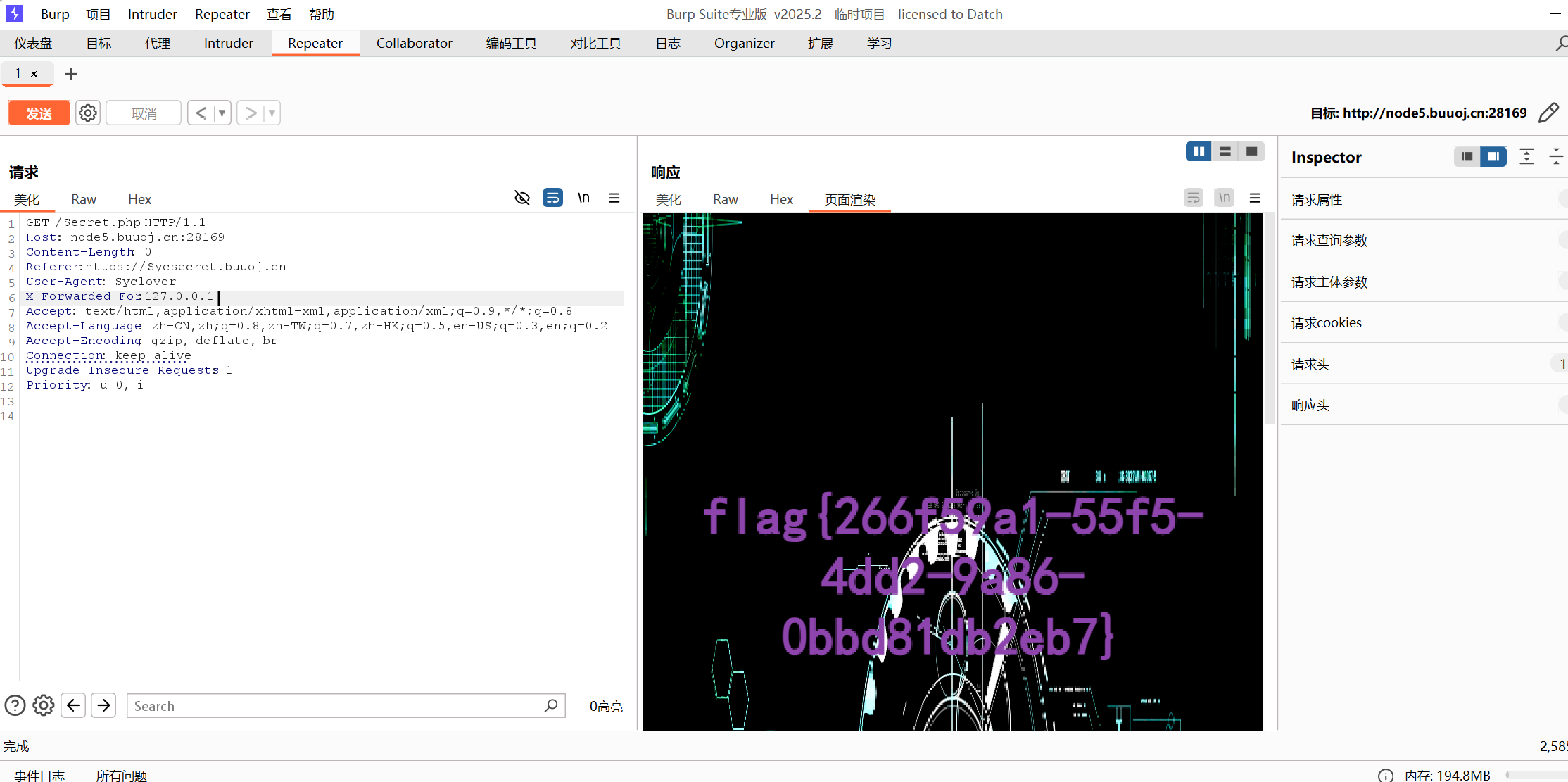
Task: Select request Raw view tab
Action: click(x=84, y=199)
